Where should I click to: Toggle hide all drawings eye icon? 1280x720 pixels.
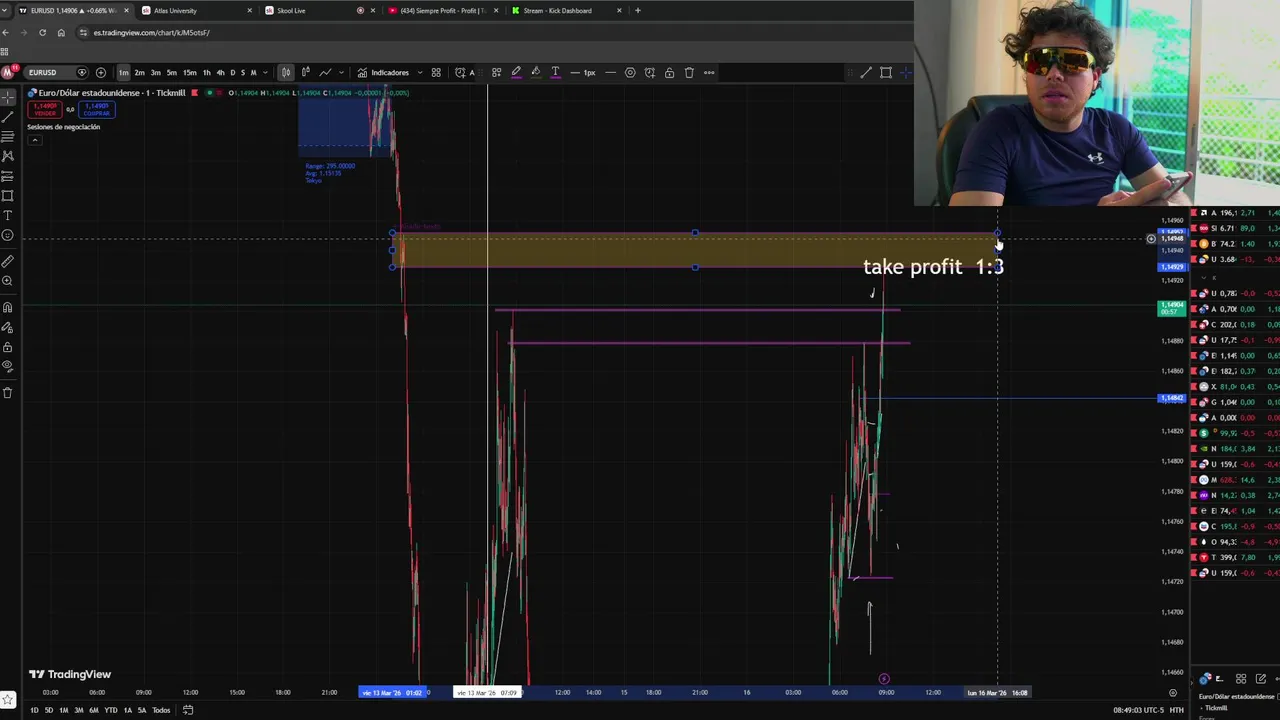coord(7,366)
